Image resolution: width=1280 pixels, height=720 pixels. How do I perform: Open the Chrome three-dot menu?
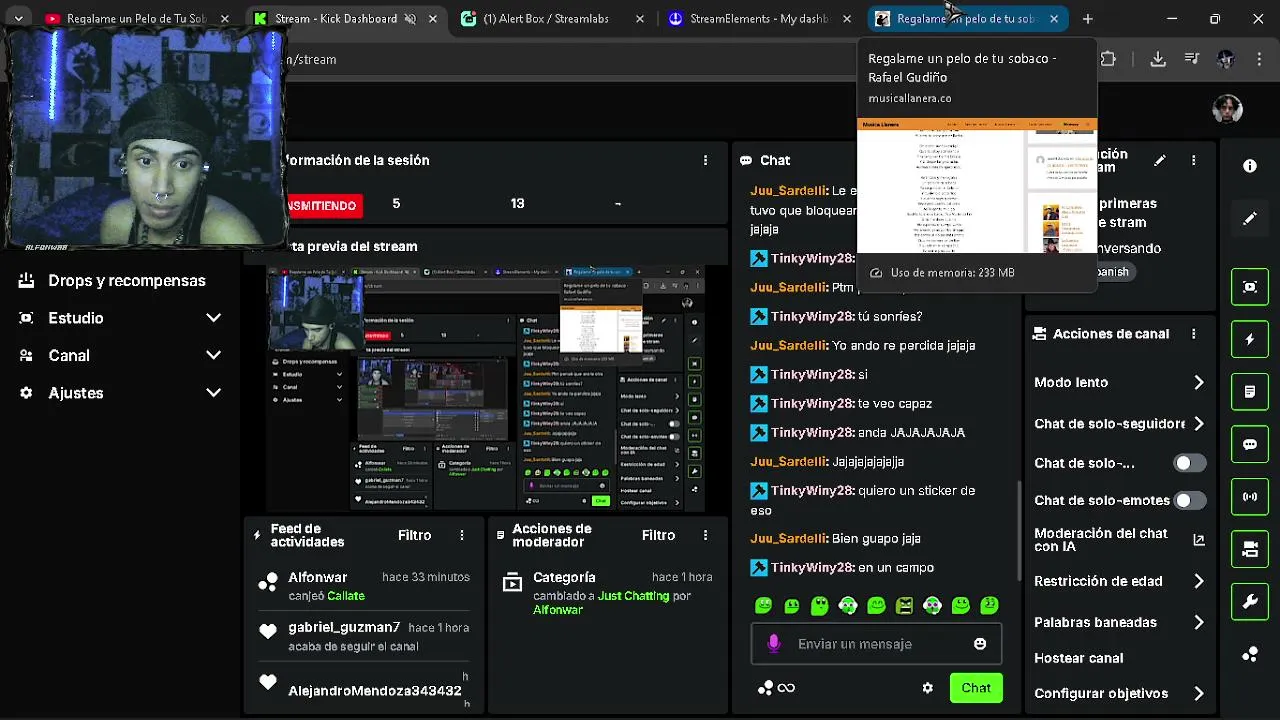point(1258,59)
